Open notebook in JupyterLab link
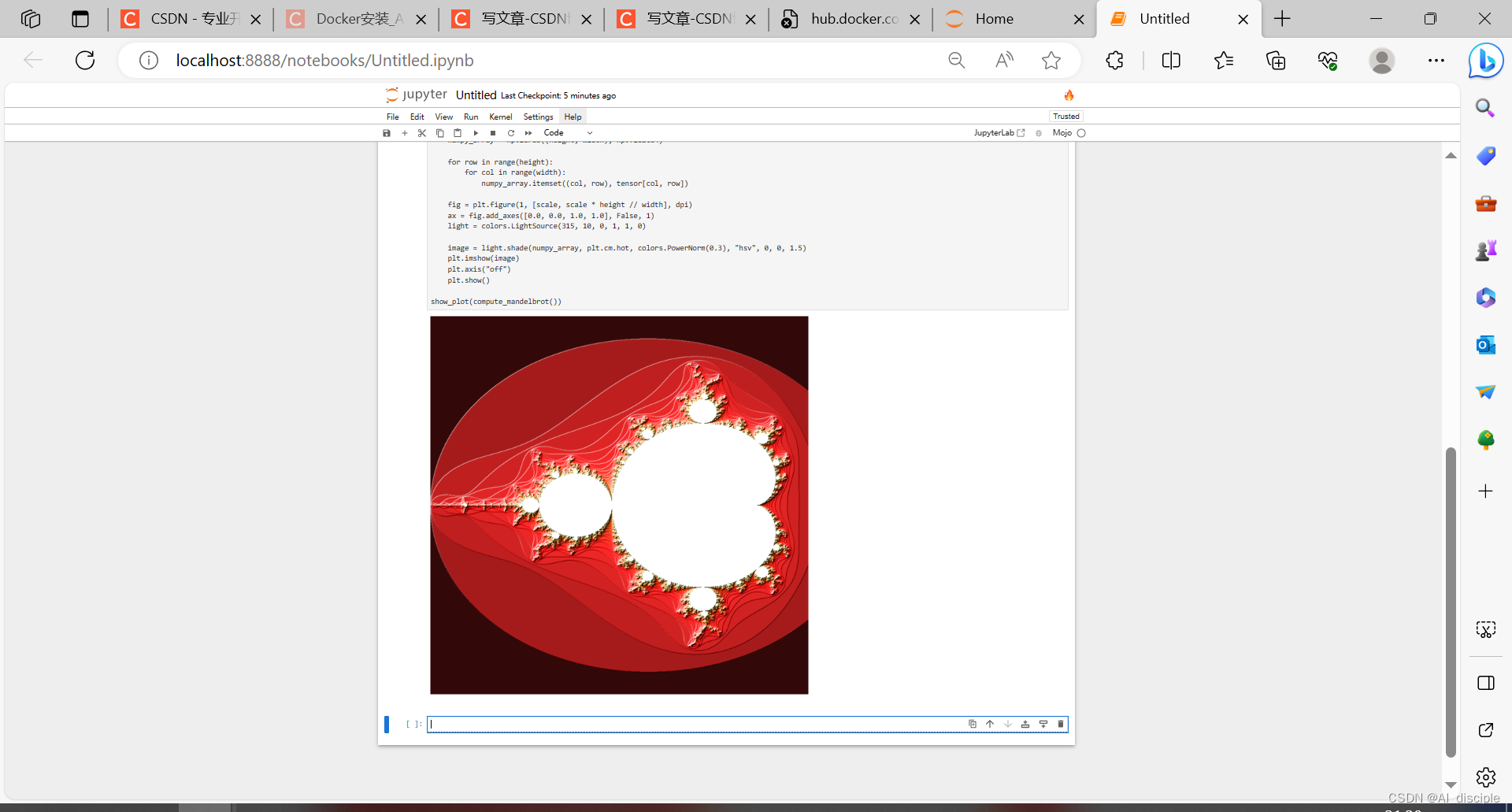Image resolution: width=1512 pixels, height=812 pixels. click(x=999, y=133)
